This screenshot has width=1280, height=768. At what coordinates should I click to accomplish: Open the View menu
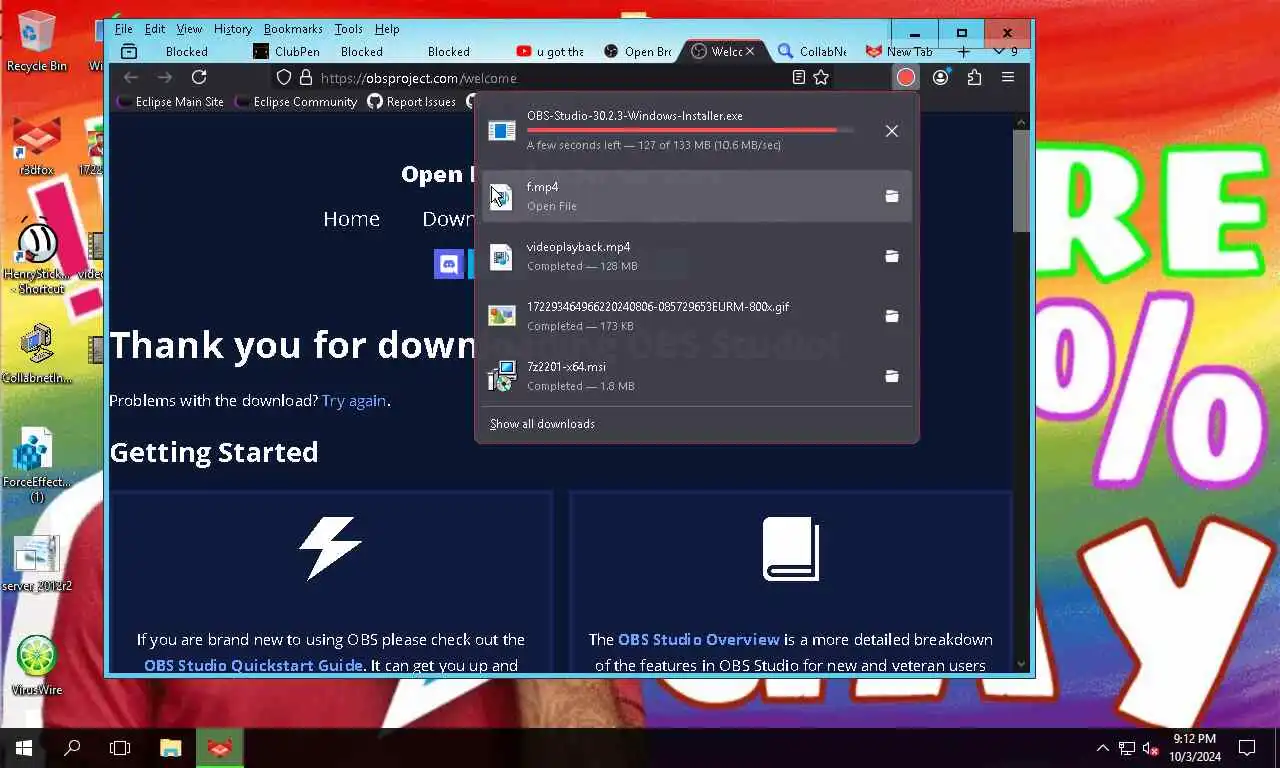coord(189,29)
